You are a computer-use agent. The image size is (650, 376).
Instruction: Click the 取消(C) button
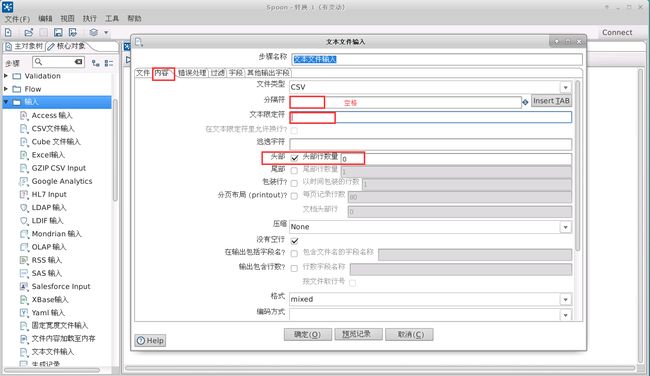409,335
